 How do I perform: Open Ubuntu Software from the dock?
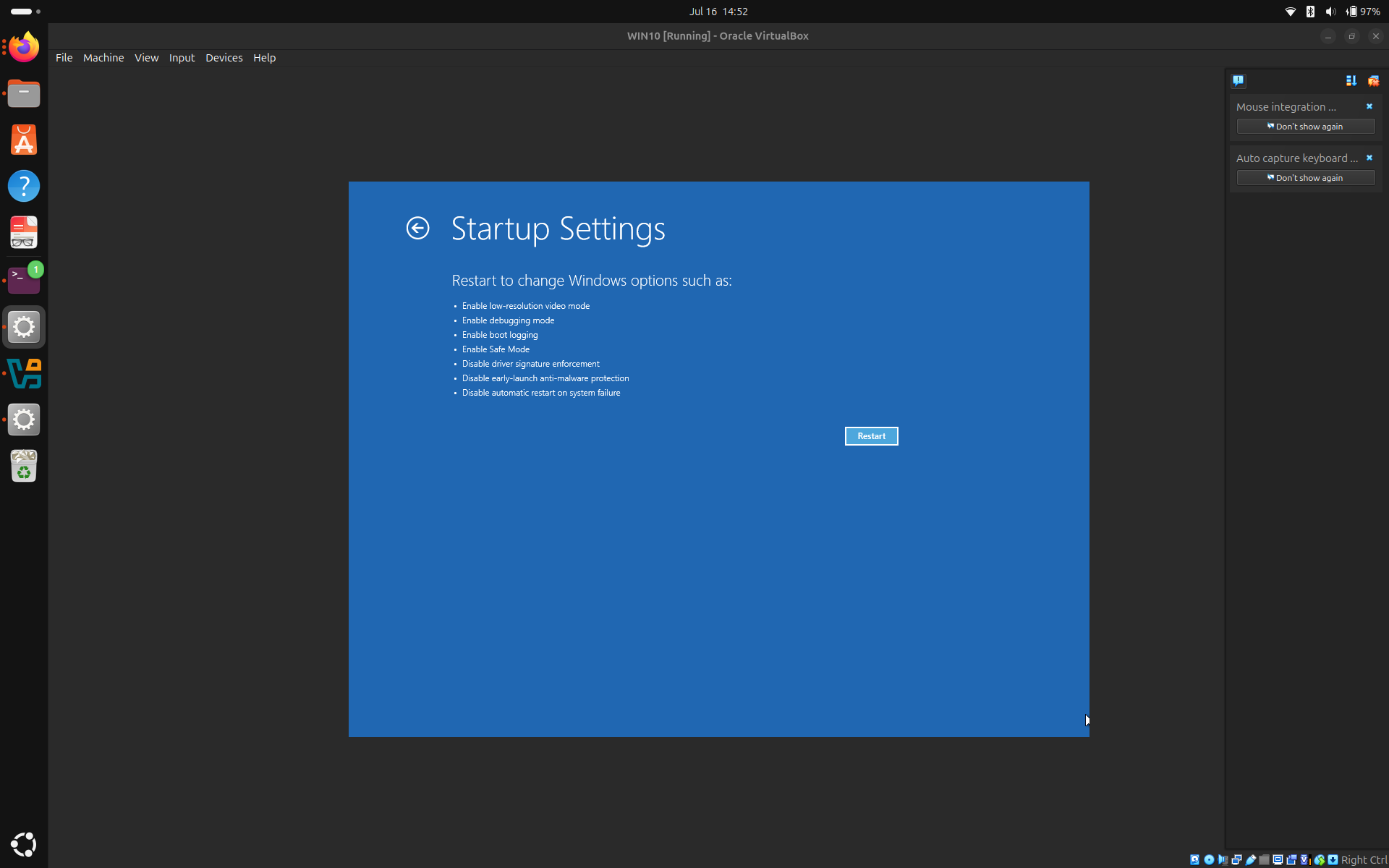coord(24,140)
